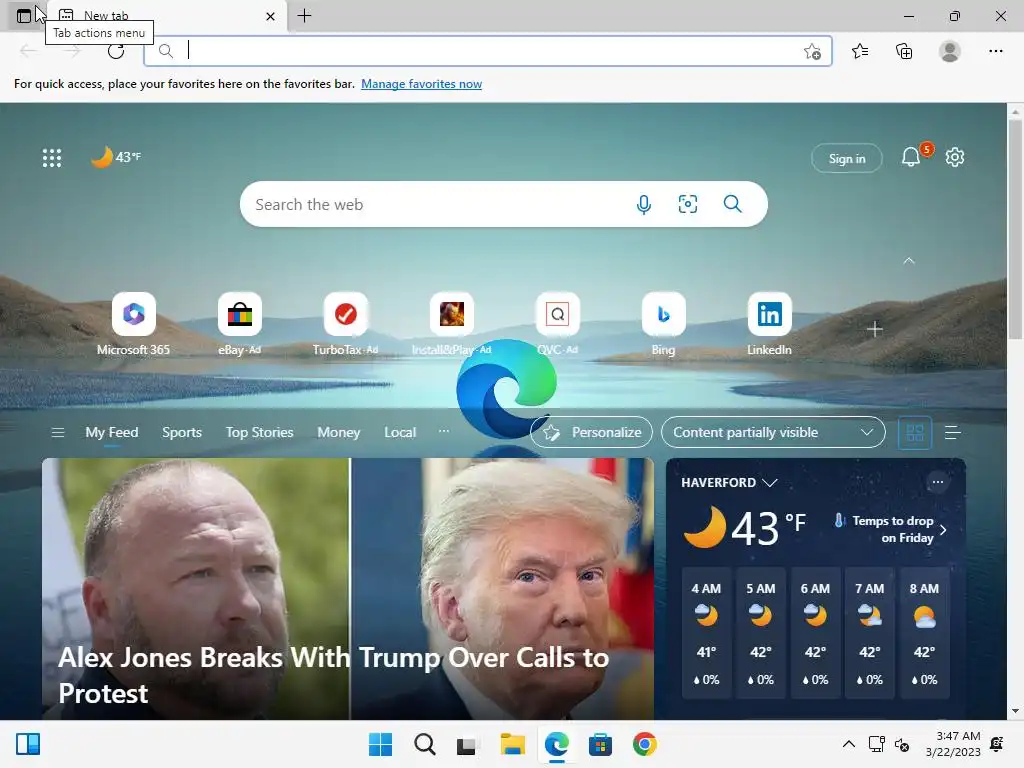
Task: Switch to the Sports tab
Action: (182, 432)
